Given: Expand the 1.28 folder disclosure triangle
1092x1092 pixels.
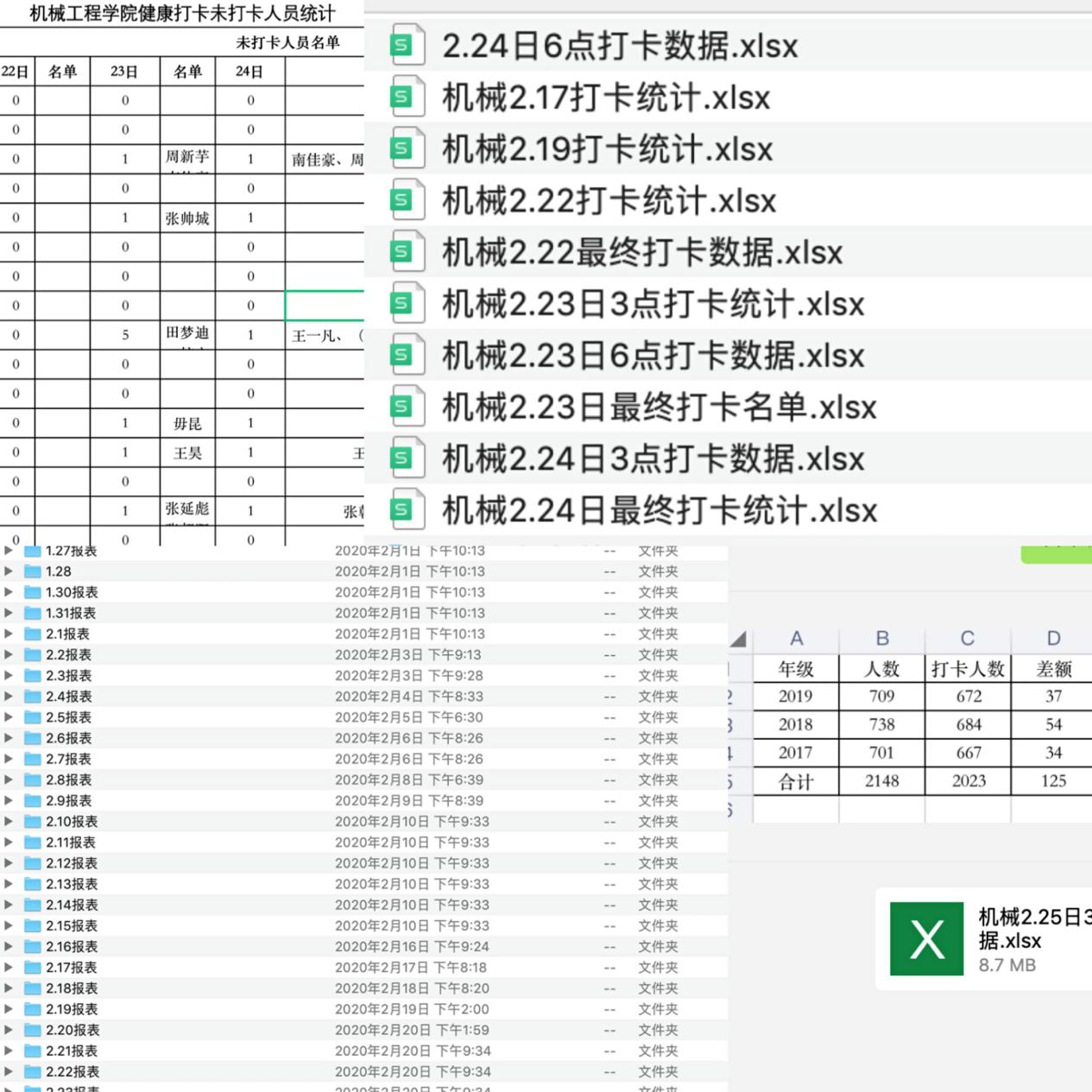Looking at the screenshot, I should (9, 571).
